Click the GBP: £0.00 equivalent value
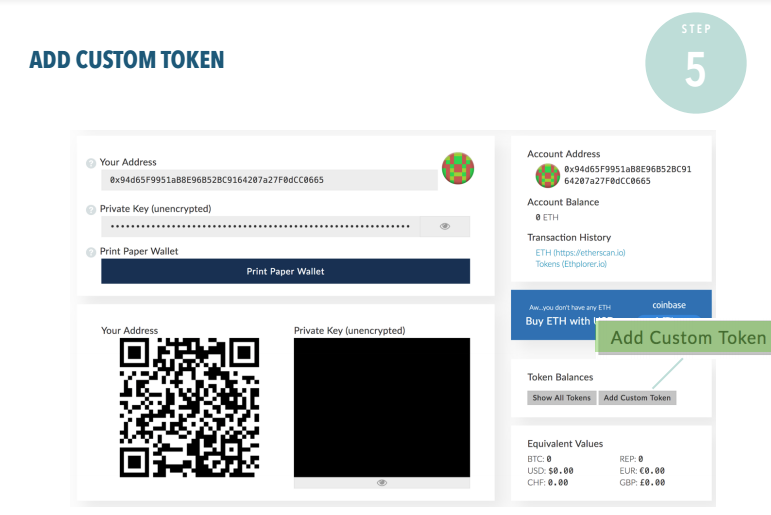The height and width of the screenshot is (515, 771). (x=642, y=483)
